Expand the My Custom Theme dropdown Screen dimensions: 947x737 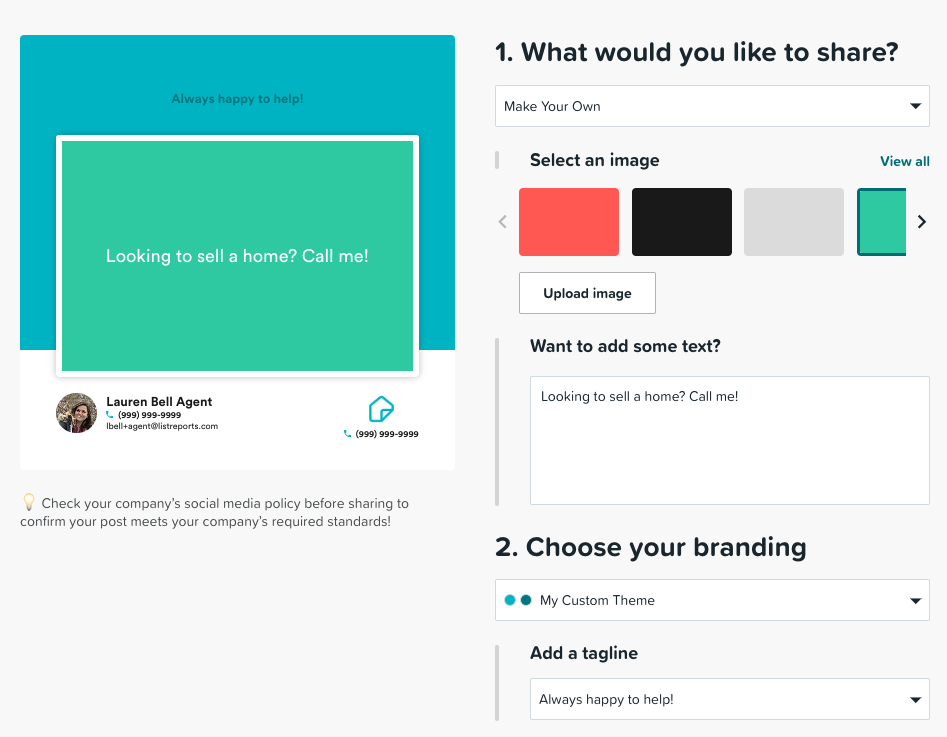point(712,600)
